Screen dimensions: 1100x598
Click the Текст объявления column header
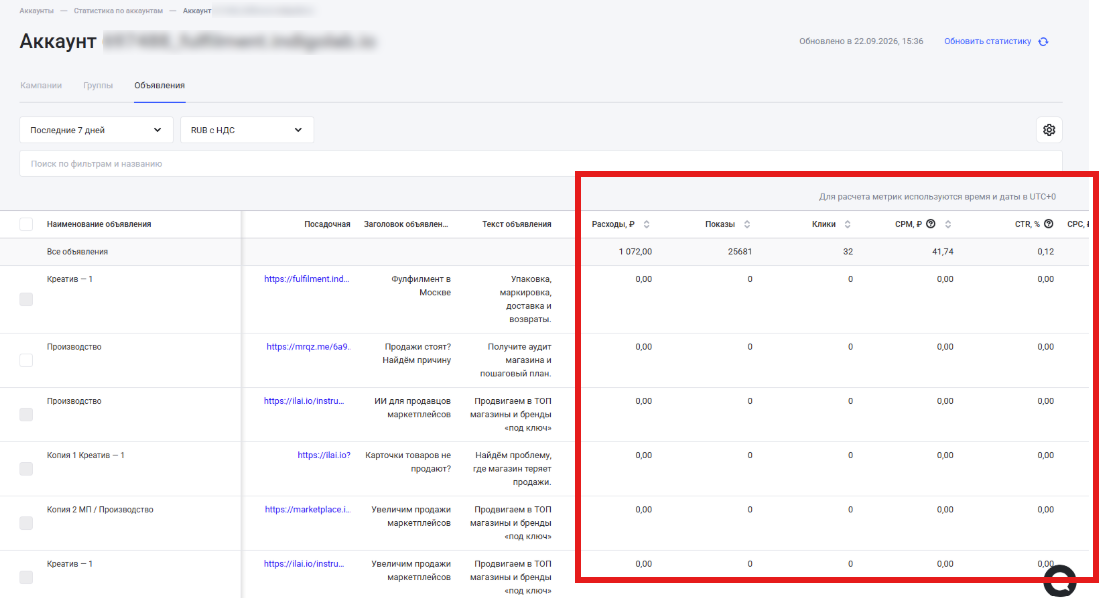516,224
